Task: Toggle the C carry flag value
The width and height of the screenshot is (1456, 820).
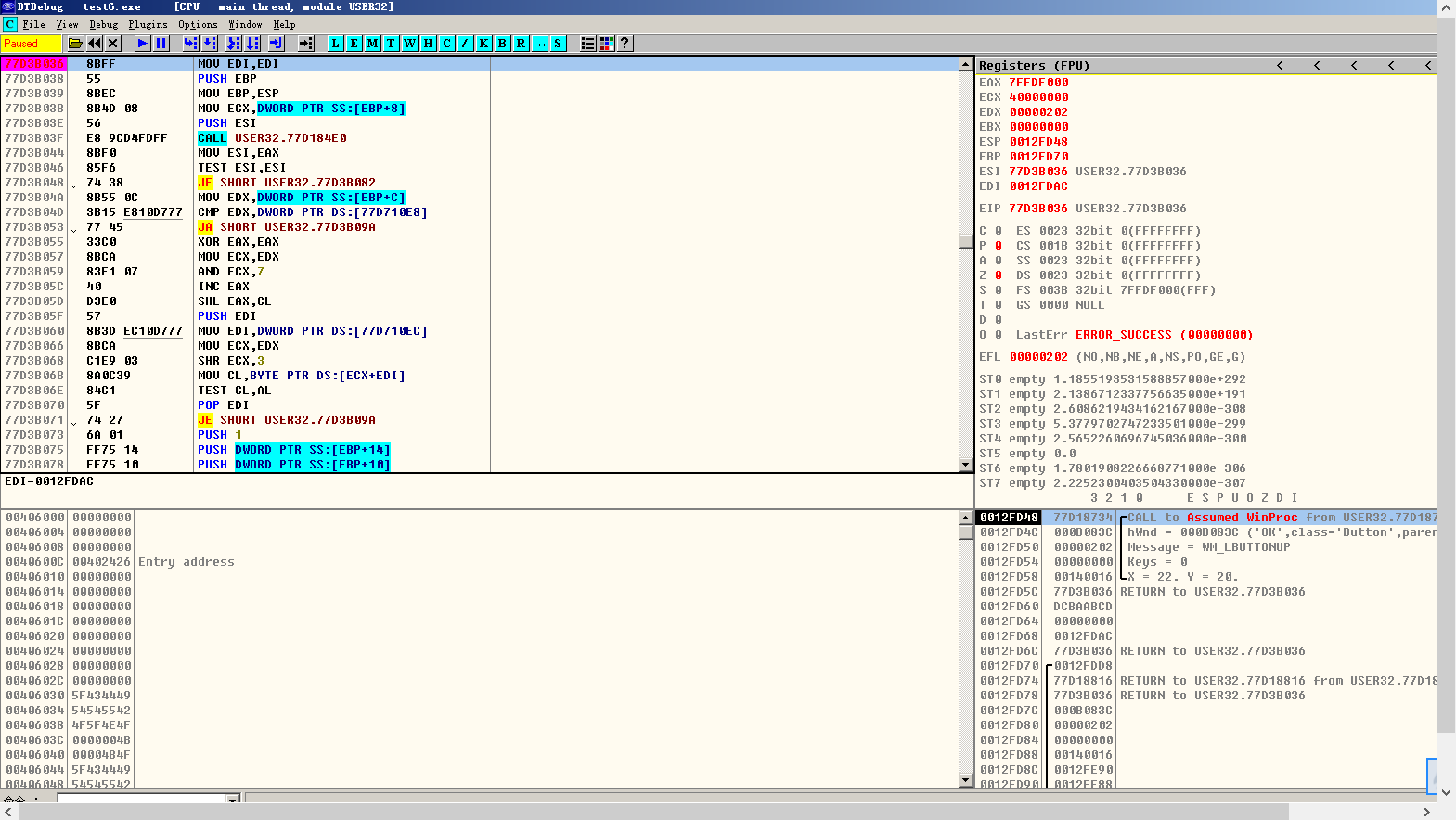Action: click(x=999, y=231)
